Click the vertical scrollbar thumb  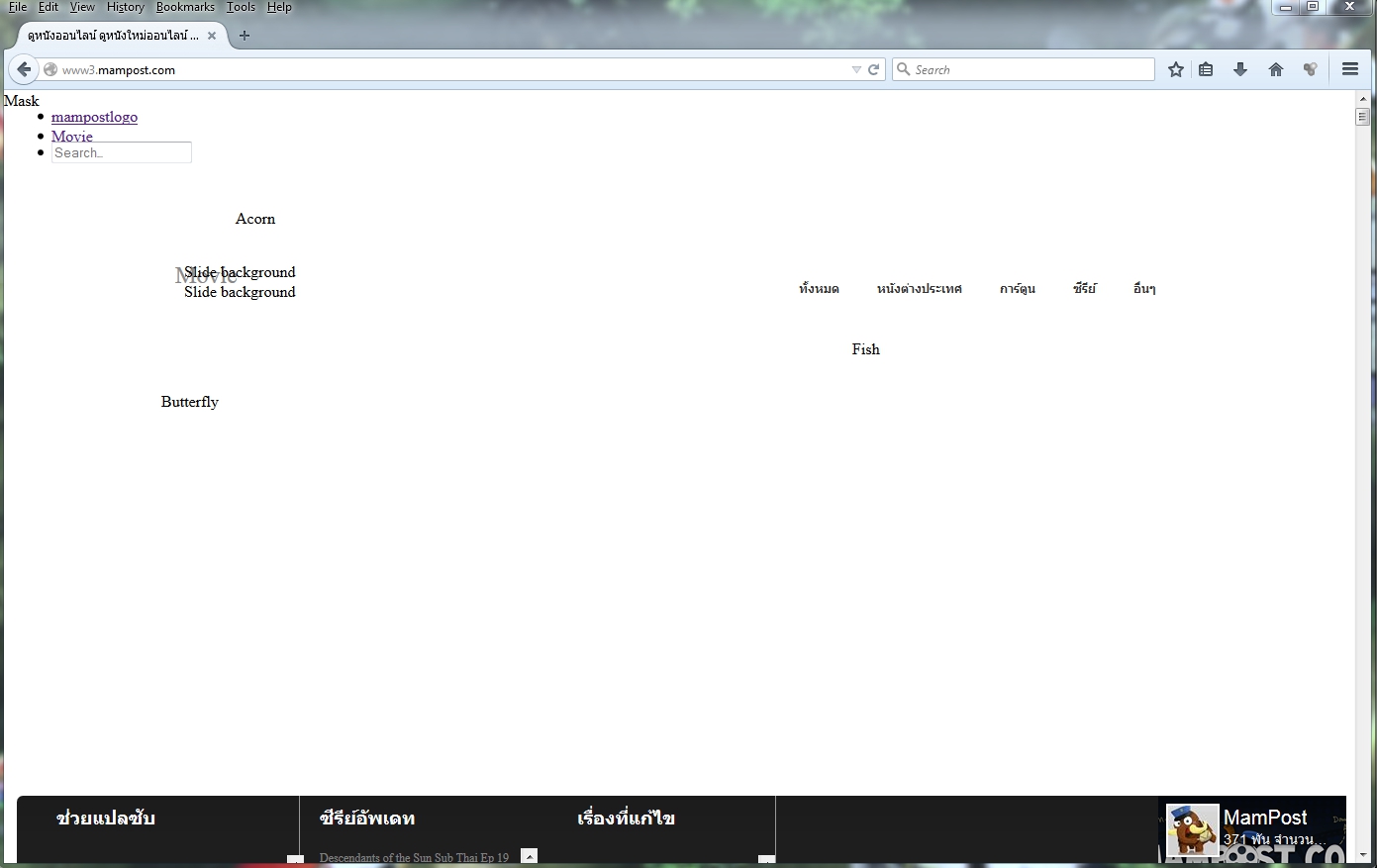click(1363, 118)
